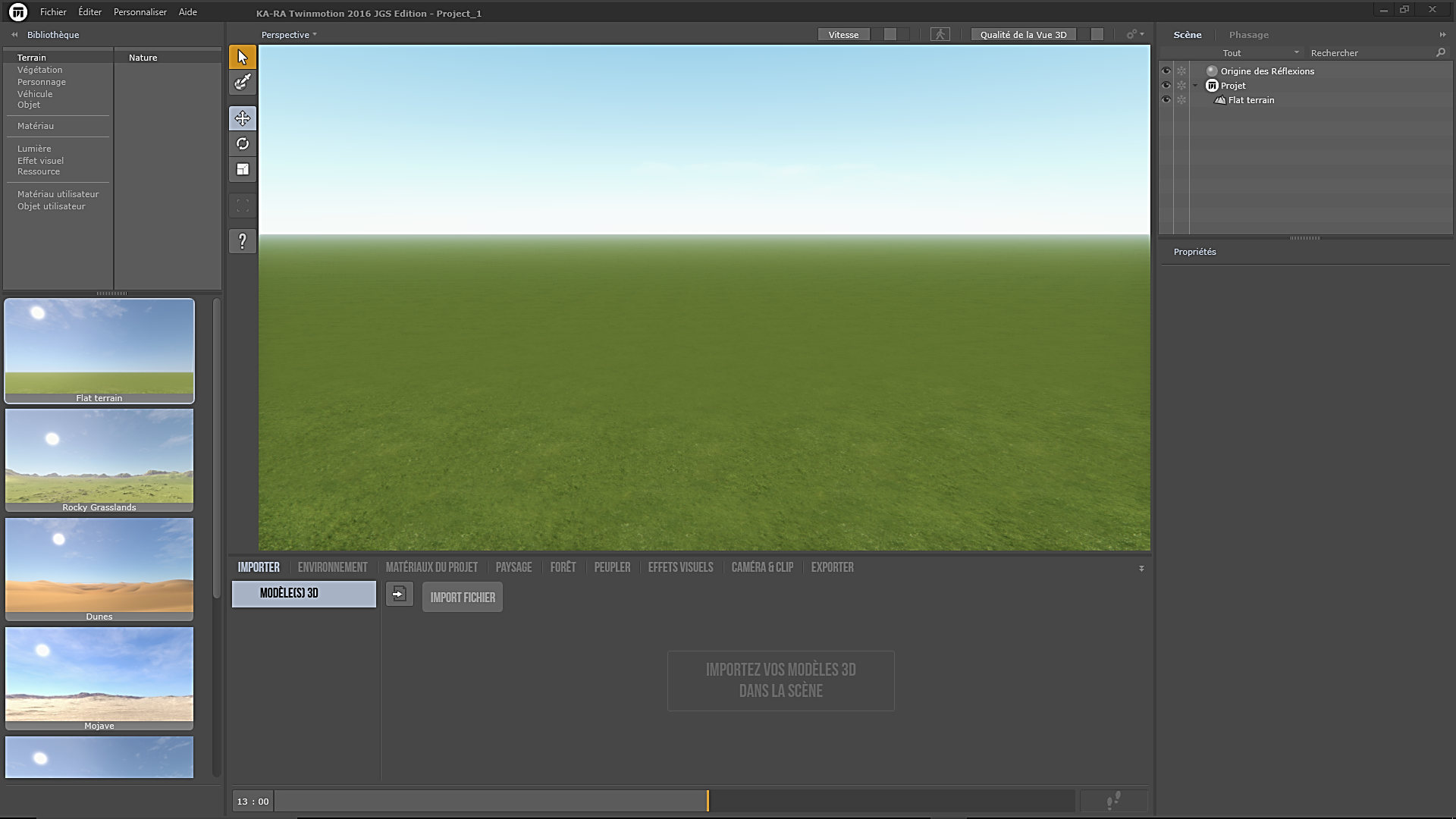Toggle freeze snowflake for Projet
The width and height of the screenshot is (1456, 819).
[x=1181, y=86]
